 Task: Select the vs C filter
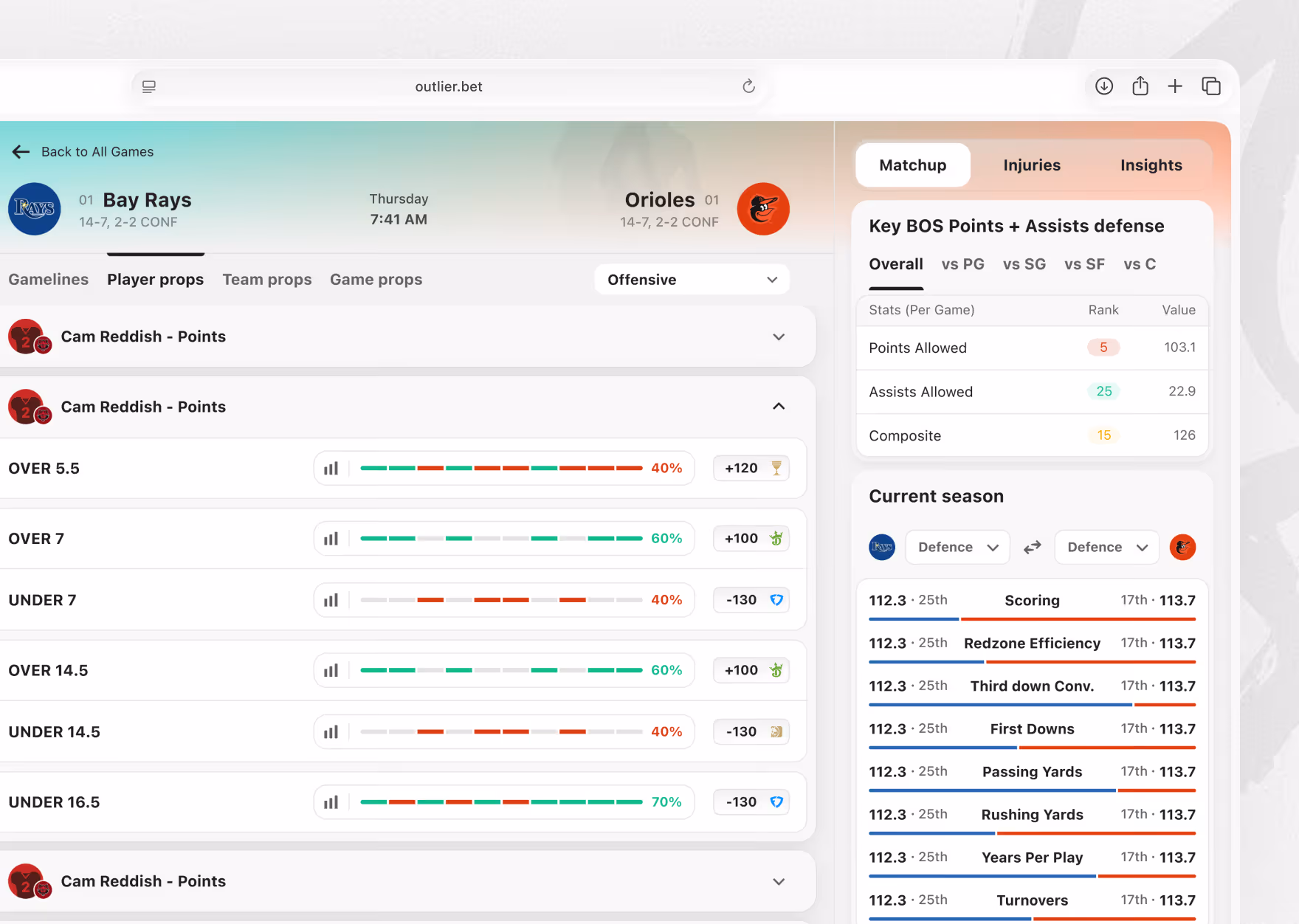pos(1140,264)
